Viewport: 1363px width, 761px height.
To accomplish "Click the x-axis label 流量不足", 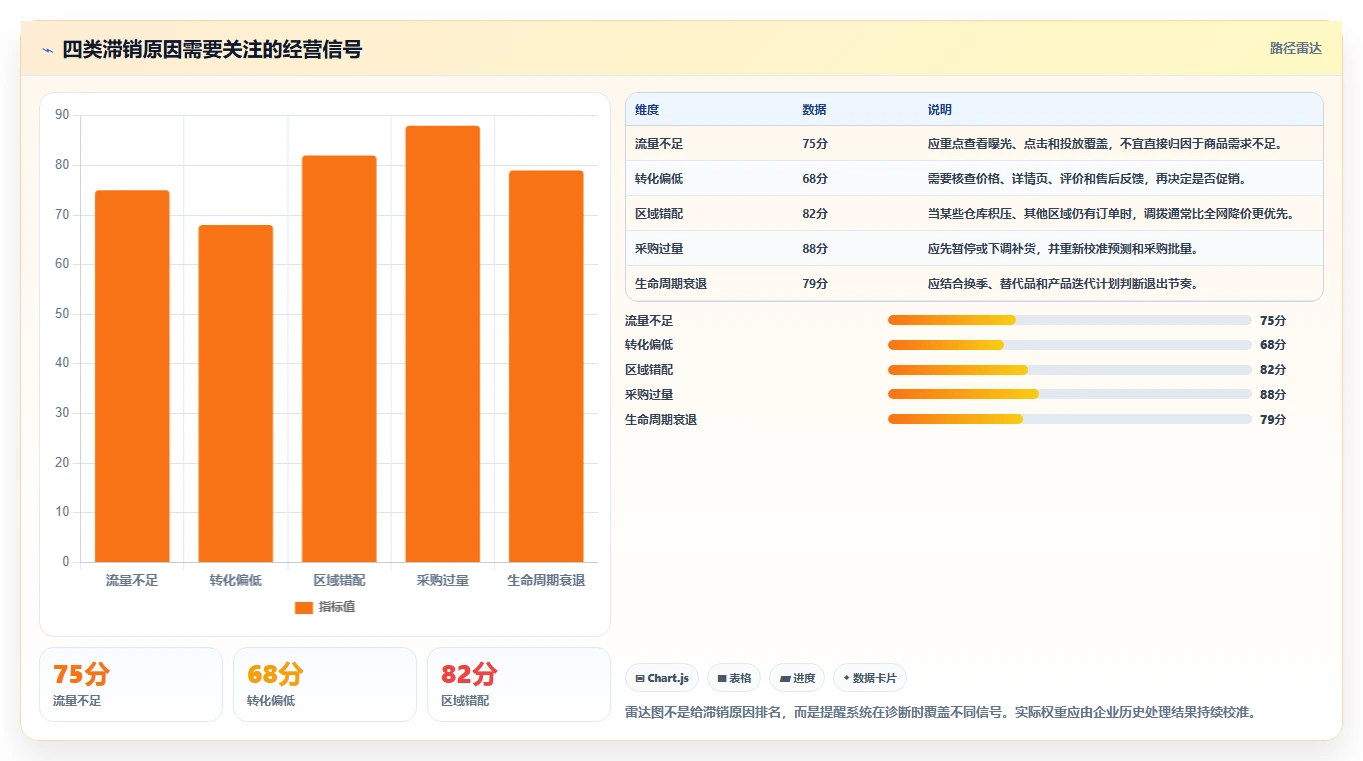I will tap(132, 580).
